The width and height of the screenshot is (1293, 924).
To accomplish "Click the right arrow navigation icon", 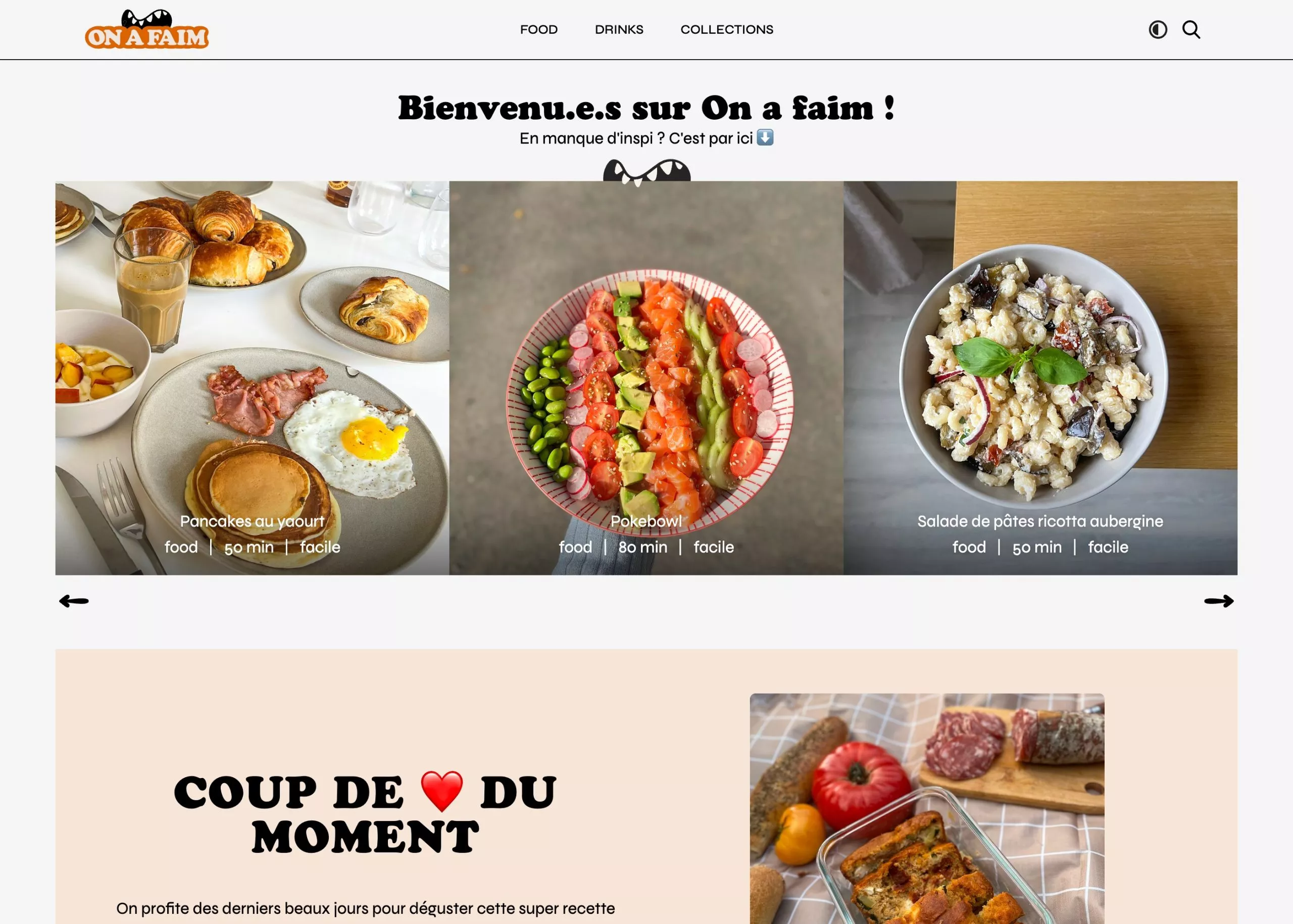I will 1219,600.
